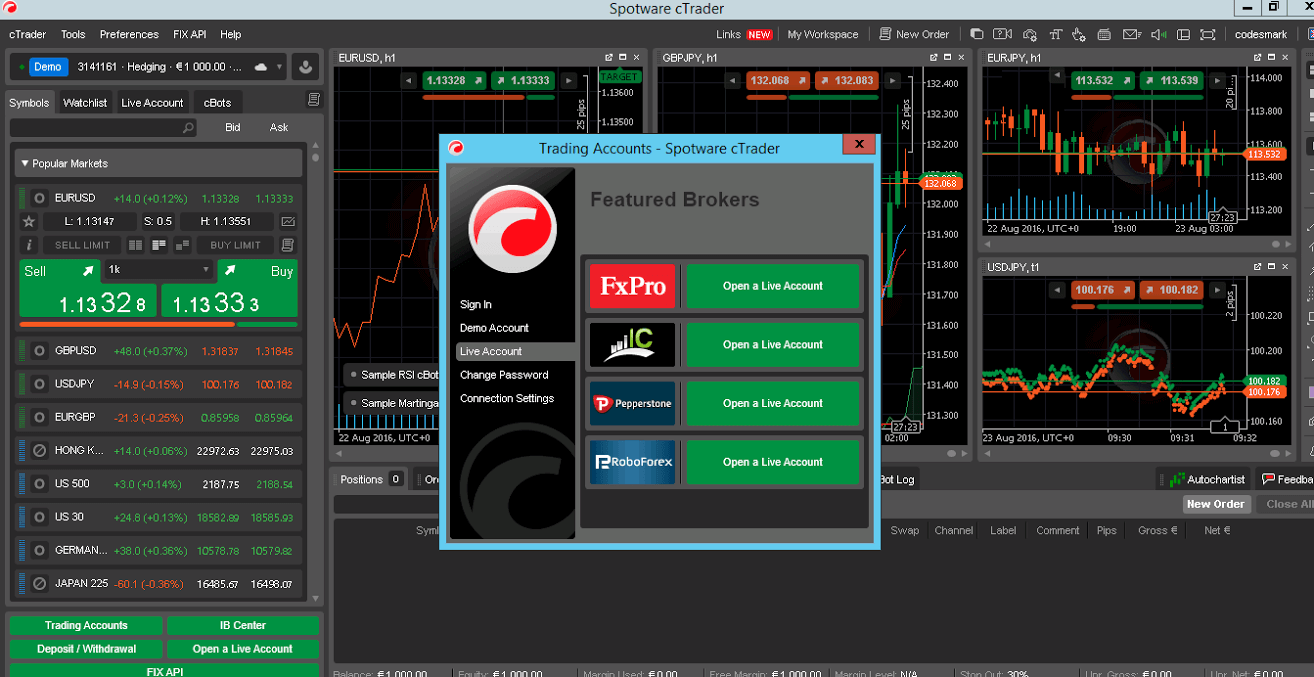This screenshot has width=1314, height=677.
Task: Open the Tools menu
Action: [x=73, y=34]
